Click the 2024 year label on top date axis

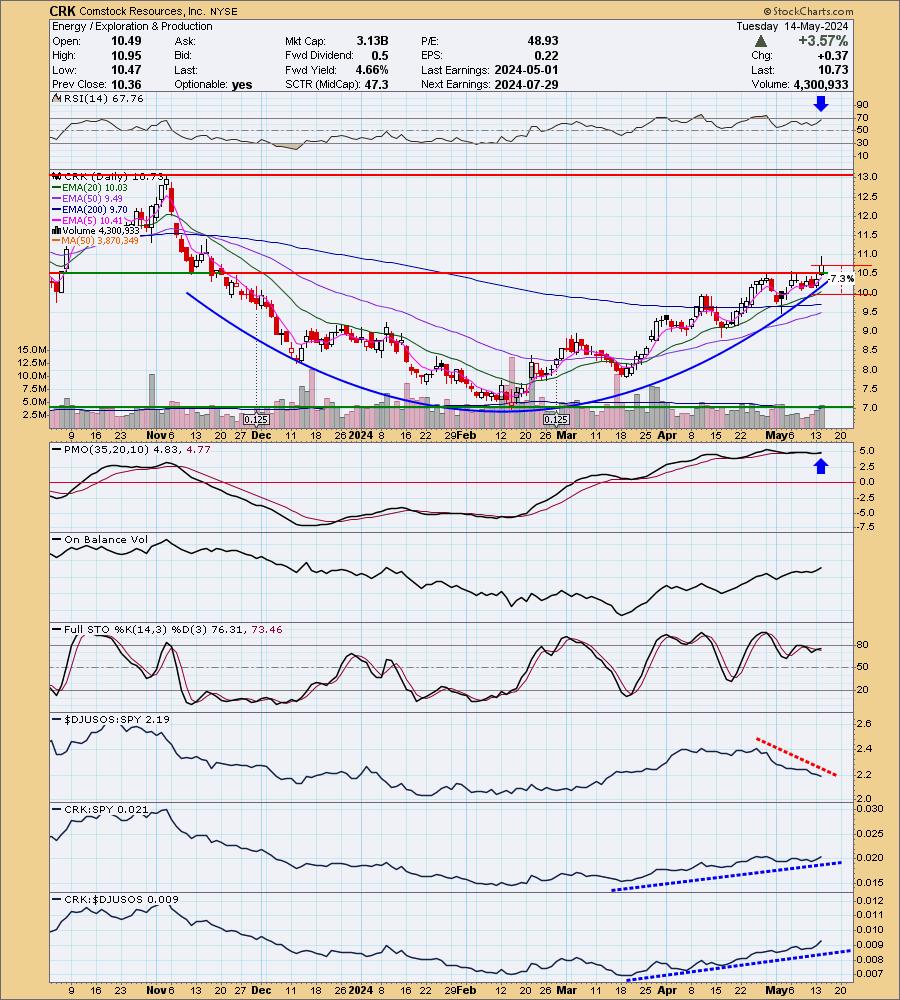tap(360, 436)
